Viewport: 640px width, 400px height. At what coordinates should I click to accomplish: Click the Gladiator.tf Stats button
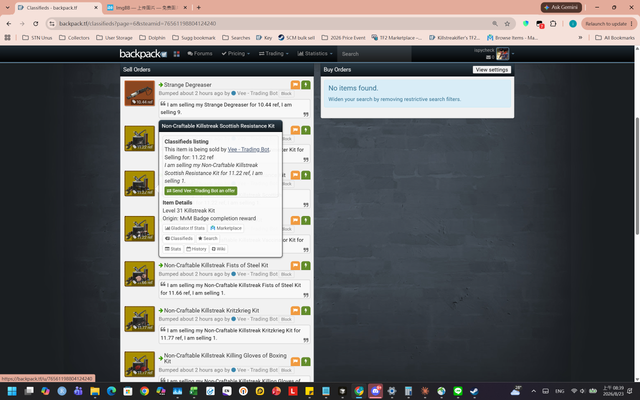click(x=185, y=228)
